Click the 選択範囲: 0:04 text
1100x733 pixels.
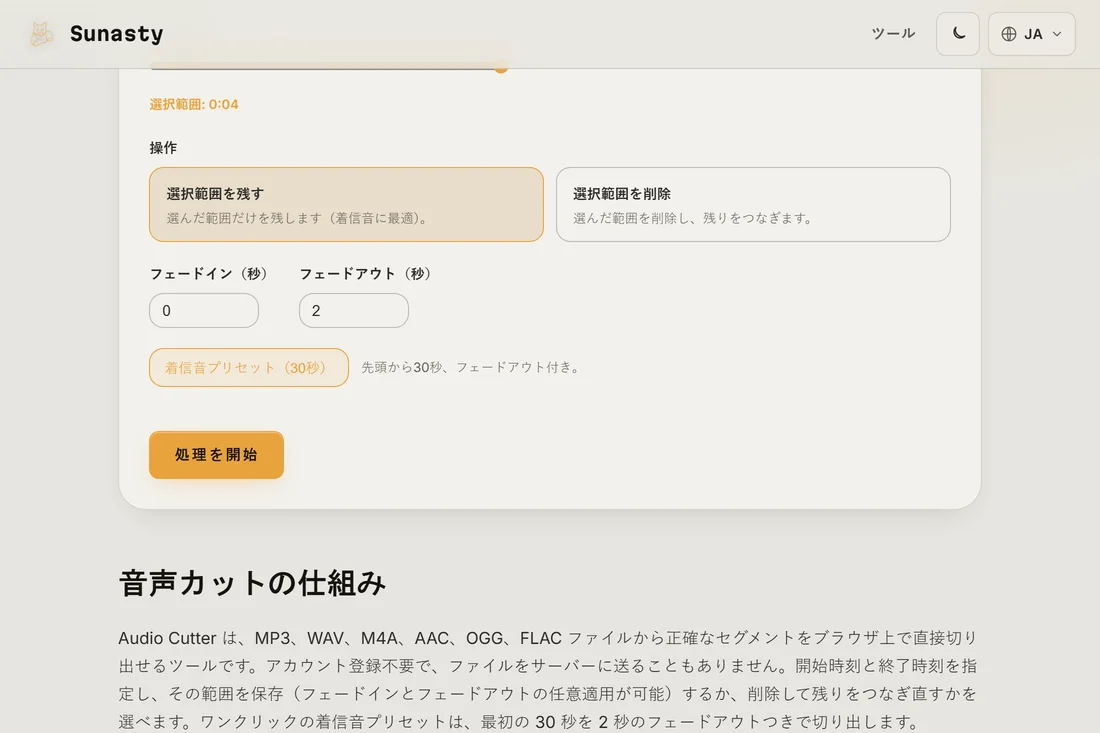[194, 105]
